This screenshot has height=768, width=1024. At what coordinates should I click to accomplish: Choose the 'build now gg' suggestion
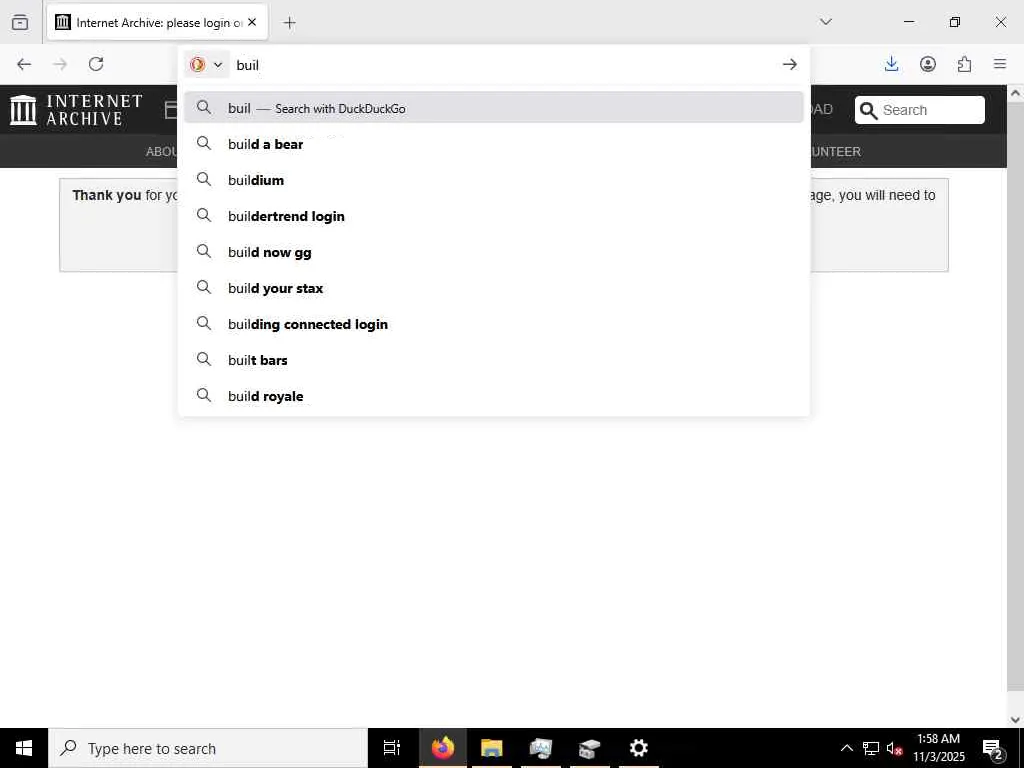(x=493, y=251)
